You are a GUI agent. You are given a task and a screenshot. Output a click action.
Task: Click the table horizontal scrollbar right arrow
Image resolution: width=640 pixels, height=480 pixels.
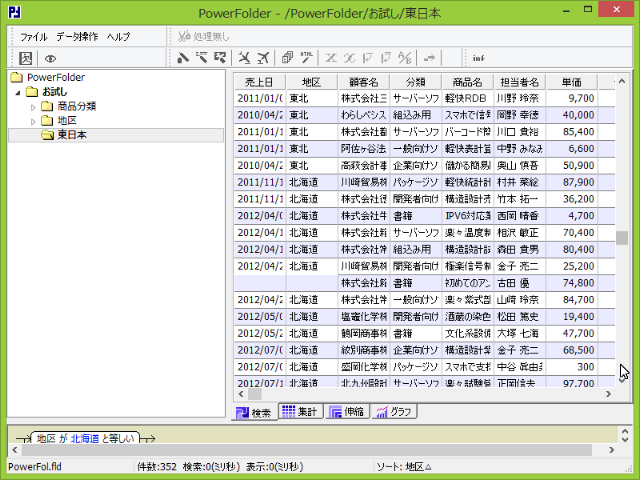click(x=609, y=394)
